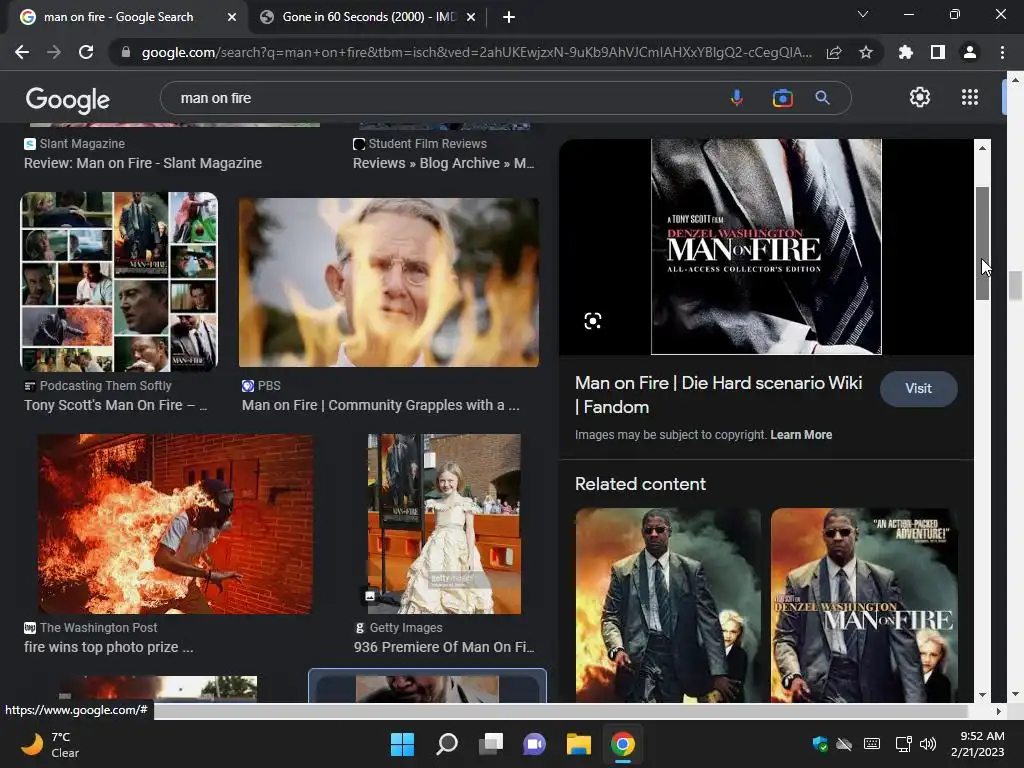Bookmark this page with the star icon
This screenshot has width=1024, height=768.
866,52
